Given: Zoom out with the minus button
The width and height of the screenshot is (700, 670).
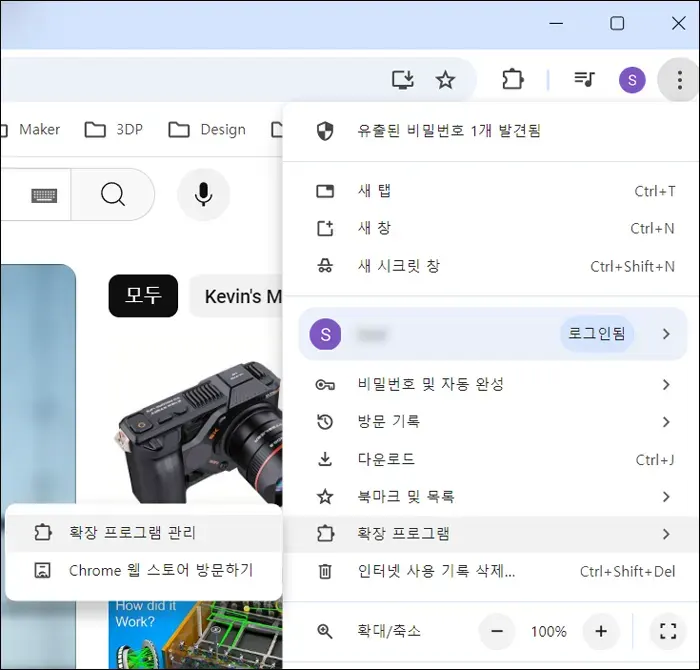Looking at the screenshot, I should (497, 631).
